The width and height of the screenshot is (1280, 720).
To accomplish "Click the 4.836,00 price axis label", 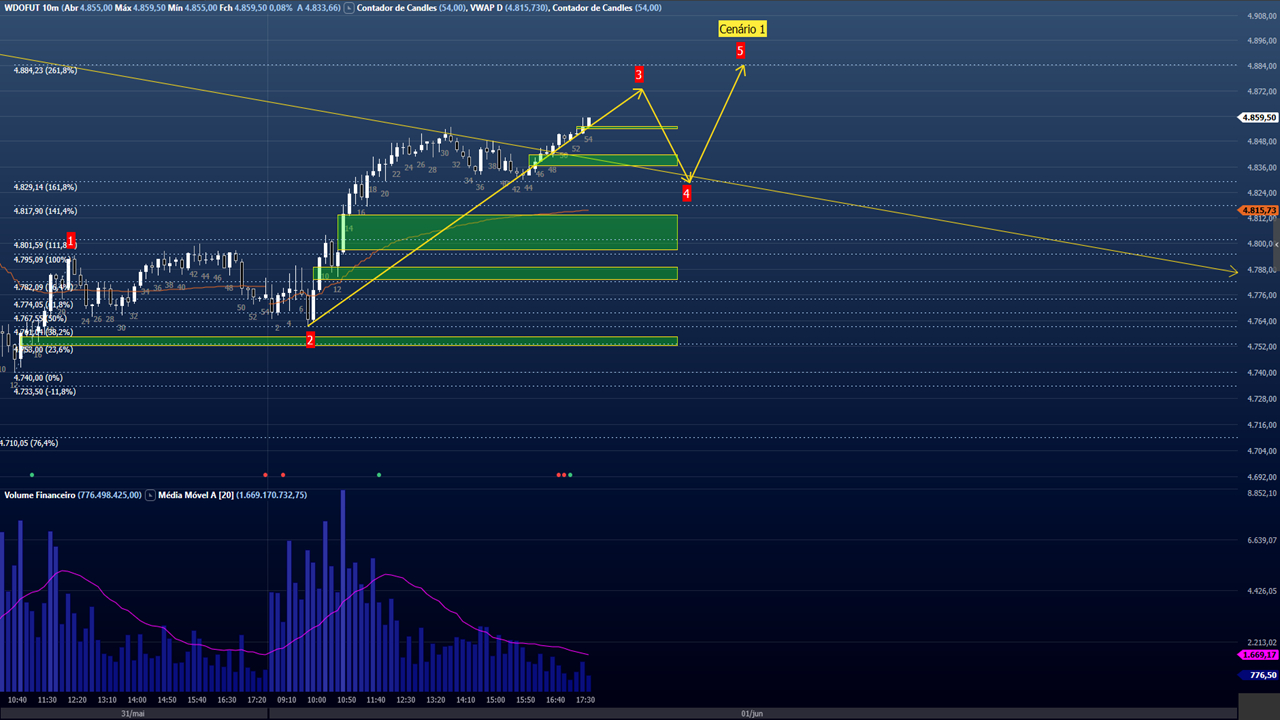I will pos(1262,167).
